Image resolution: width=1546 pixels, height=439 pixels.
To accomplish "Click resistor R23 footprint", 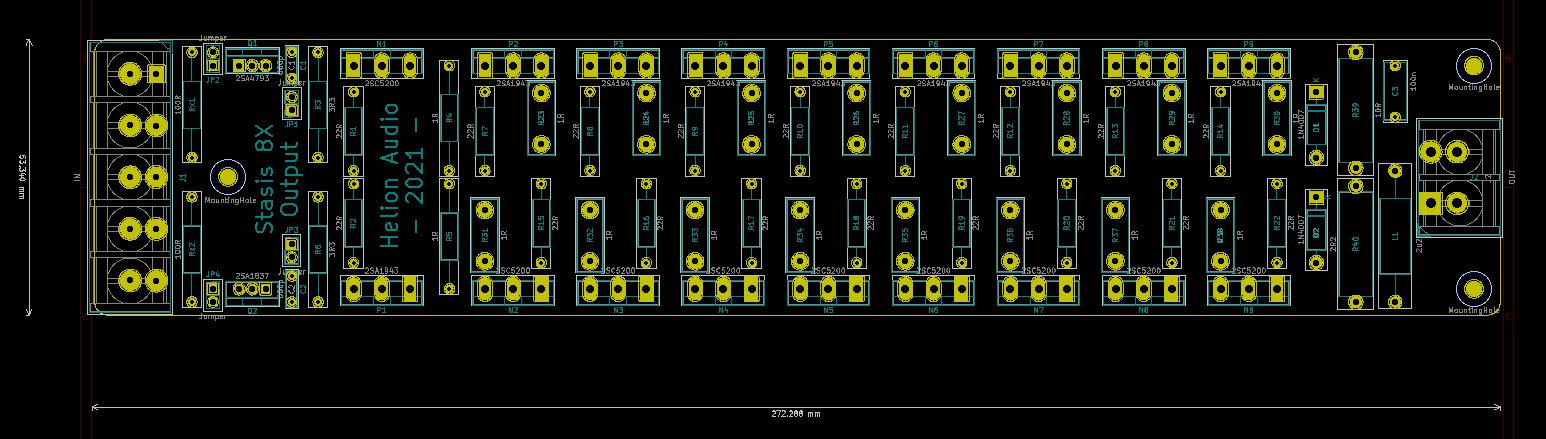I will pos(541,117).
